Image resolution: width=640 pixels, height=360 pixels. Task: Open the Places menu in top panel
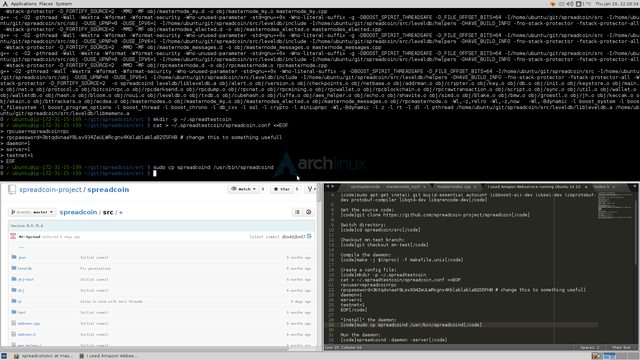(46, 4)
